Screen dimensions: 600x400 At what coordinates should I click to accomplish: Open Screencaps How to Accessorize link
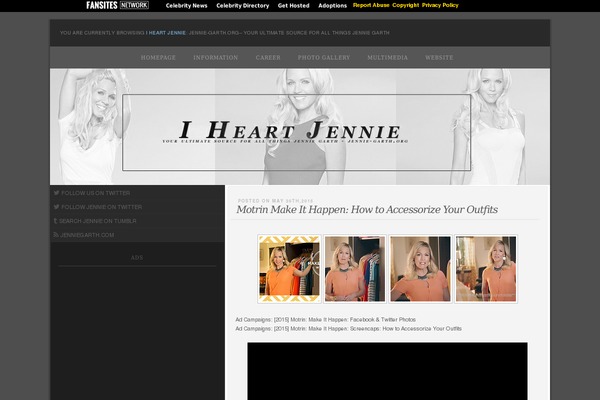click(349, 329)
